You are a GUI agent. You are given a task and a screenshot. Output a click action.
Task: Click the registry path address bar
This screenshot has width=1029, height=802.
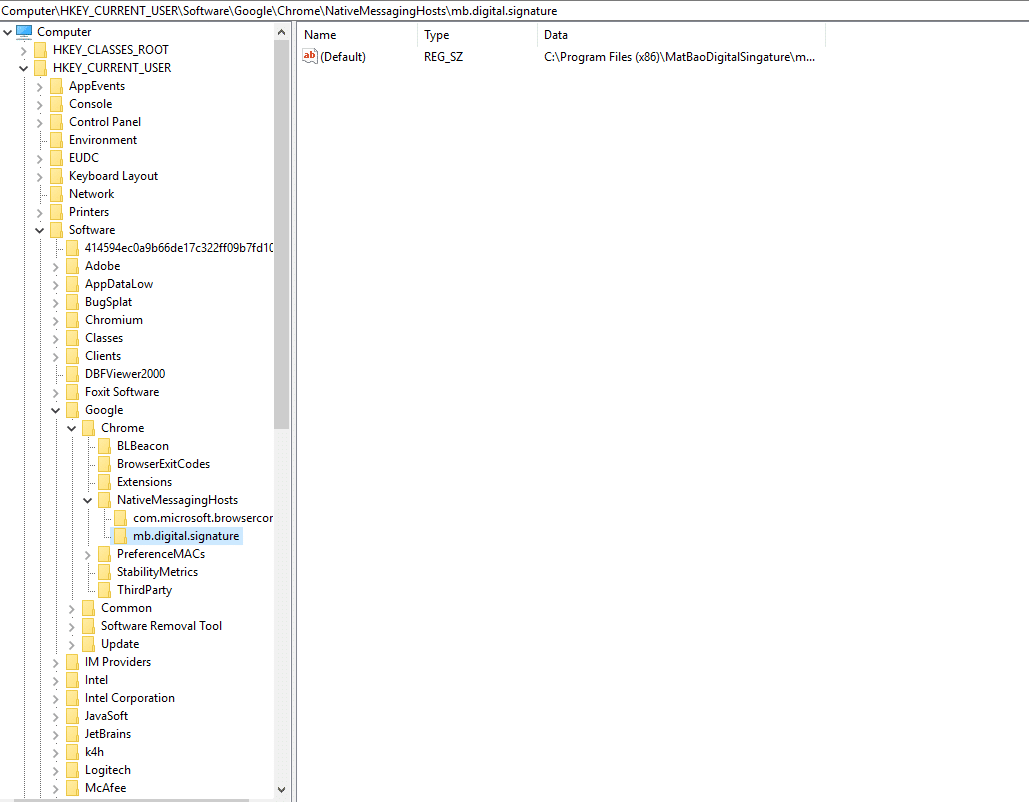tap(514, 11)
